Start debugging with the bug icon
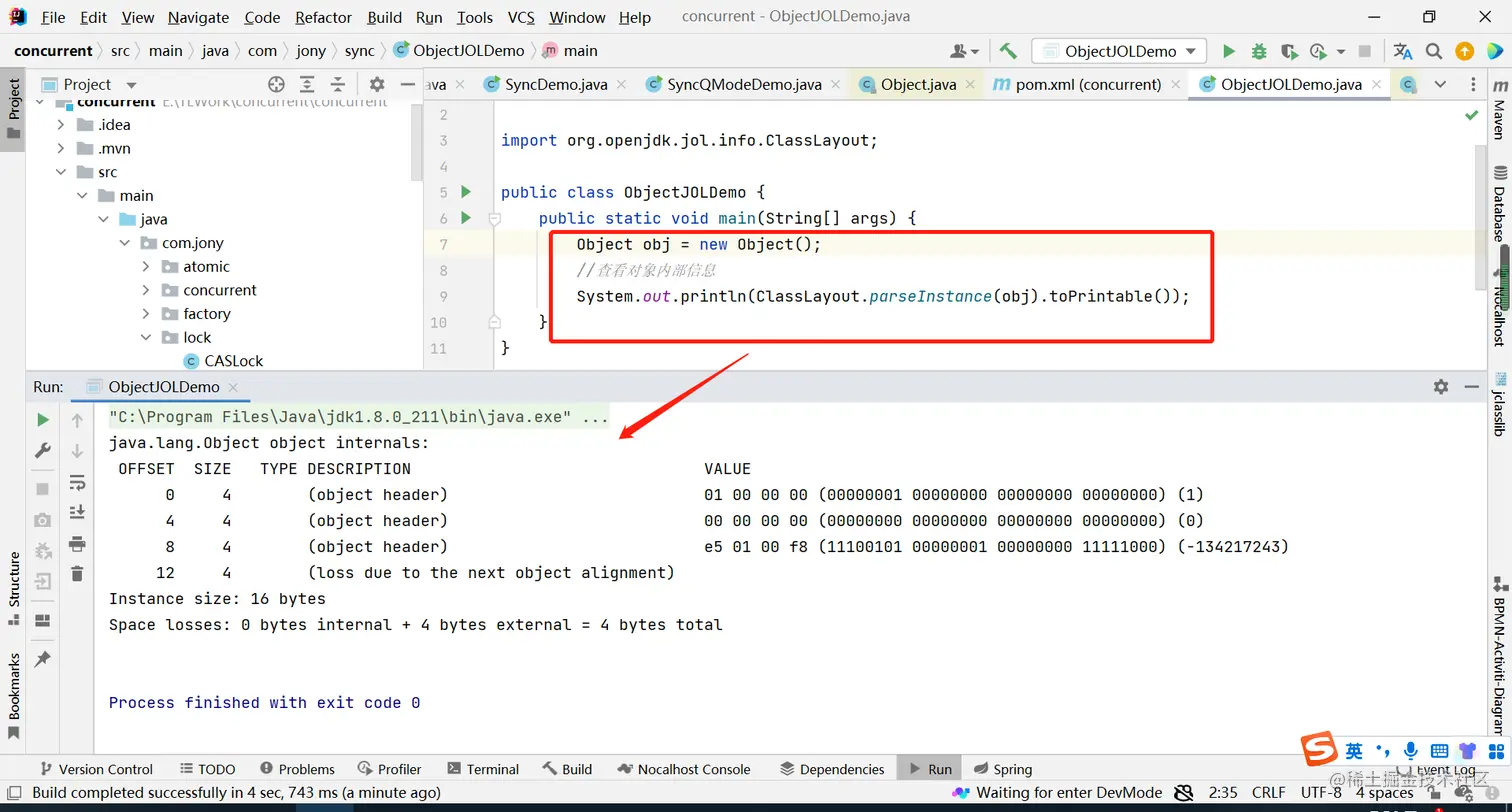The height and width of the screenshot is (812, 1512). tap(1259, 51)
